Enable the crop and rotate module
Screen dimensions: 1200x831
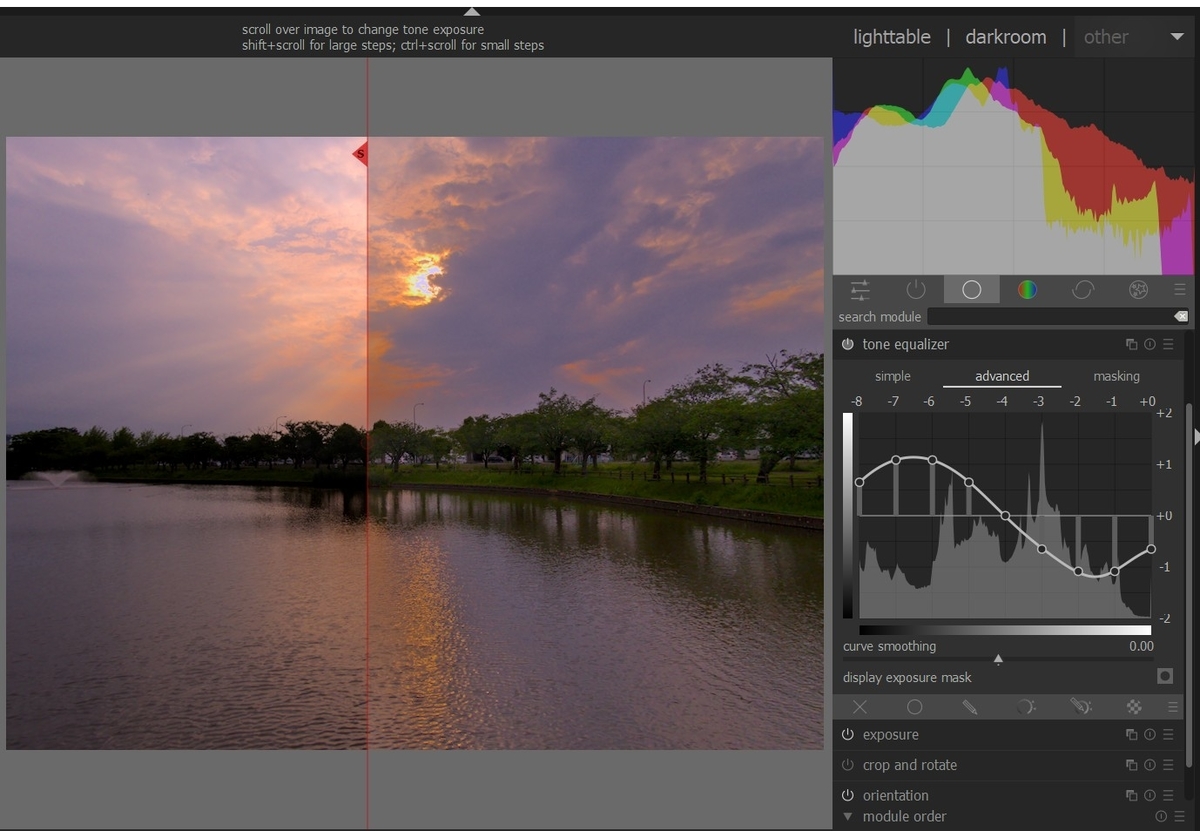click(x=847, y=765)
